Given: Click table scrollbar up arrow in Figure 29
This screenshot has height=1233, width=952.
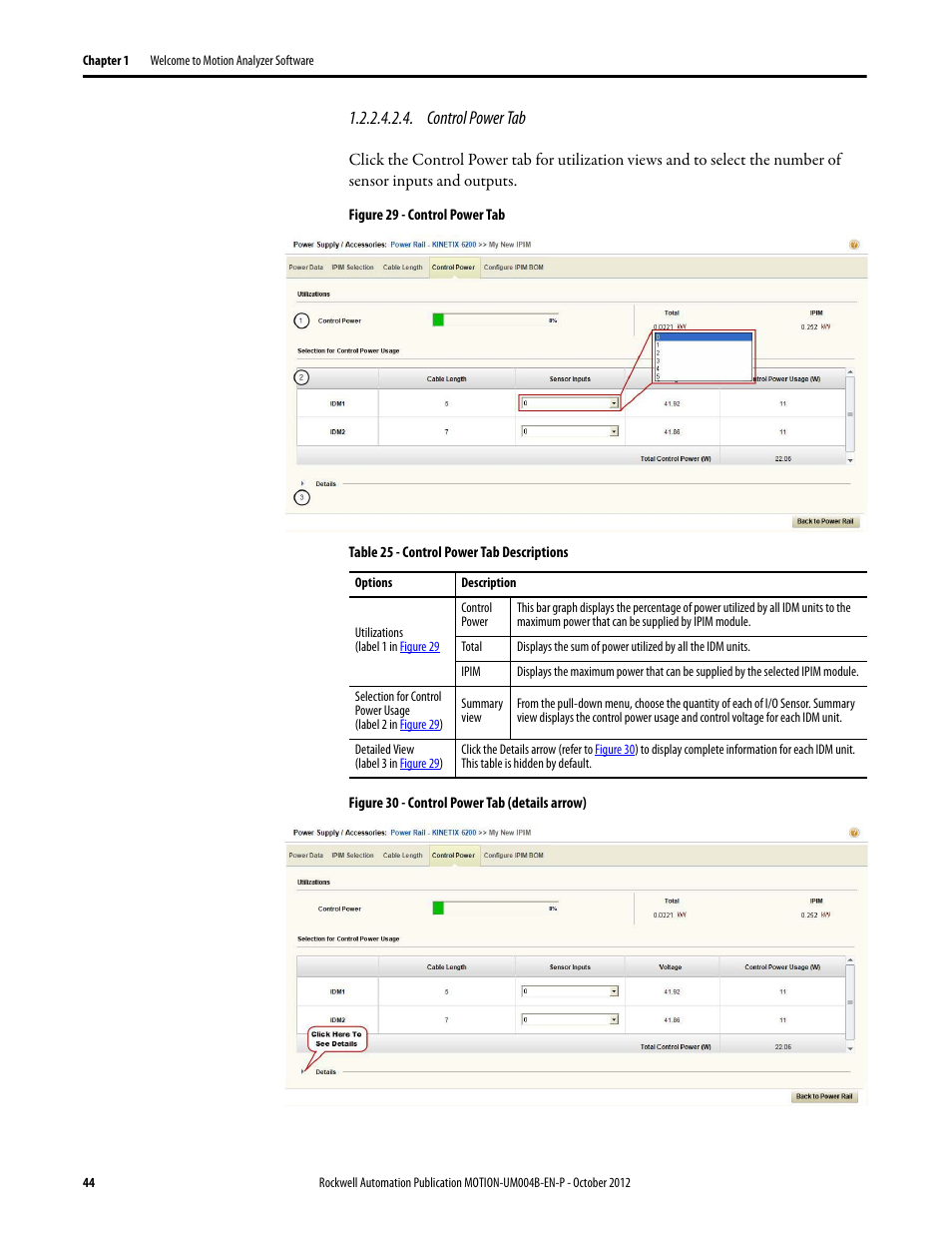Looking at the screenshot, I should click(x=850, y=372).
